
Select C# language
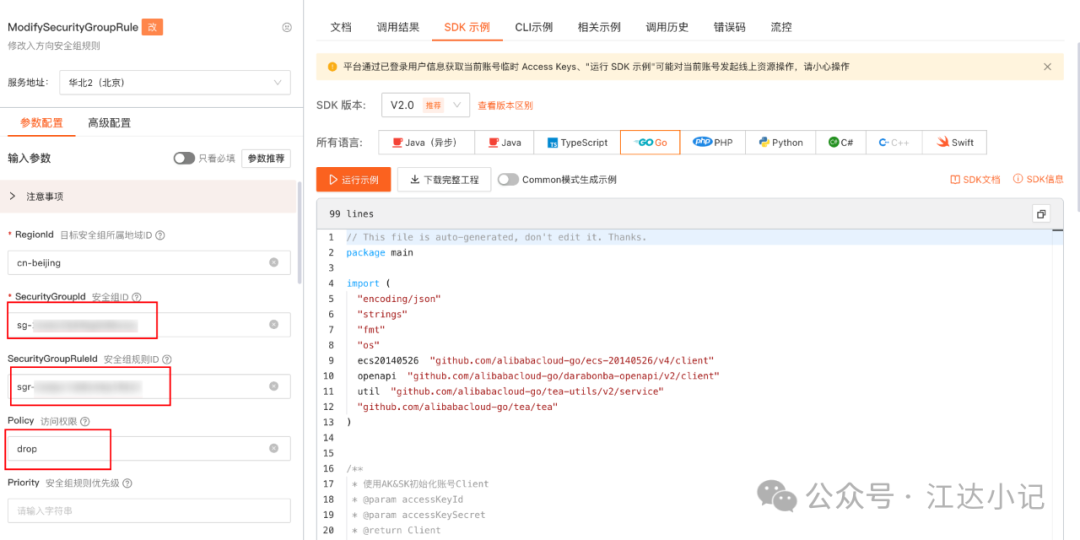tap(841, 143)
